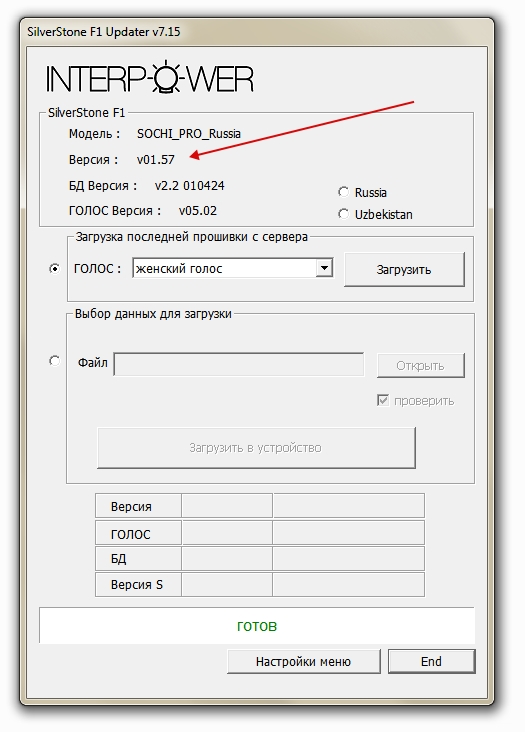The width and height of the screenshot is (525, 732).
Task: Click the ГОЛОС table row header
Action: pos(138,533)
